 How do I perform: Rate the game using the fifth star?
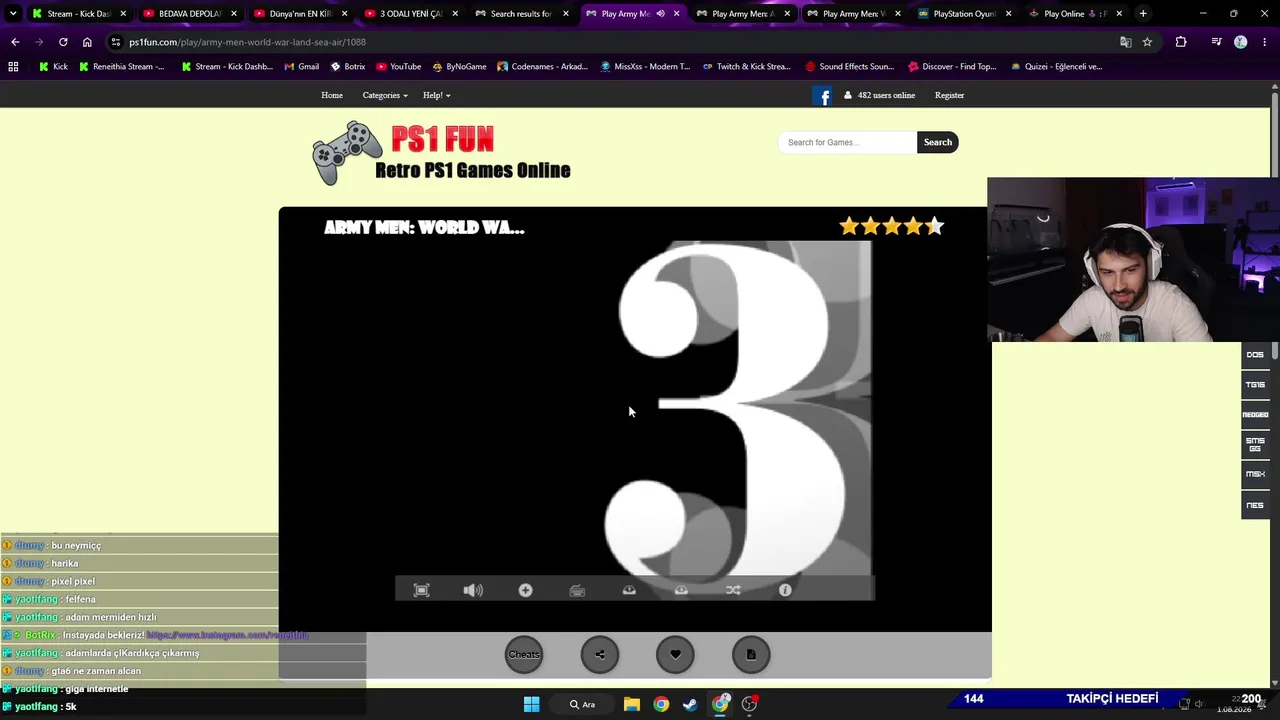(x=934, y=227)
